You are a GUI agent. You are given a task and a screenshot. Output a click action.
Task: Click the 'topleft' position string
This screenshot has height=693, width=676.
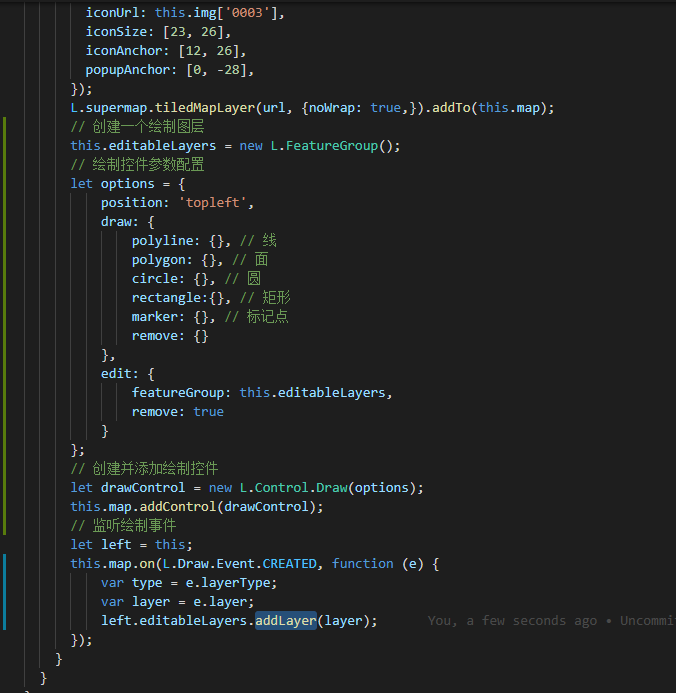[x=213, y=202]
